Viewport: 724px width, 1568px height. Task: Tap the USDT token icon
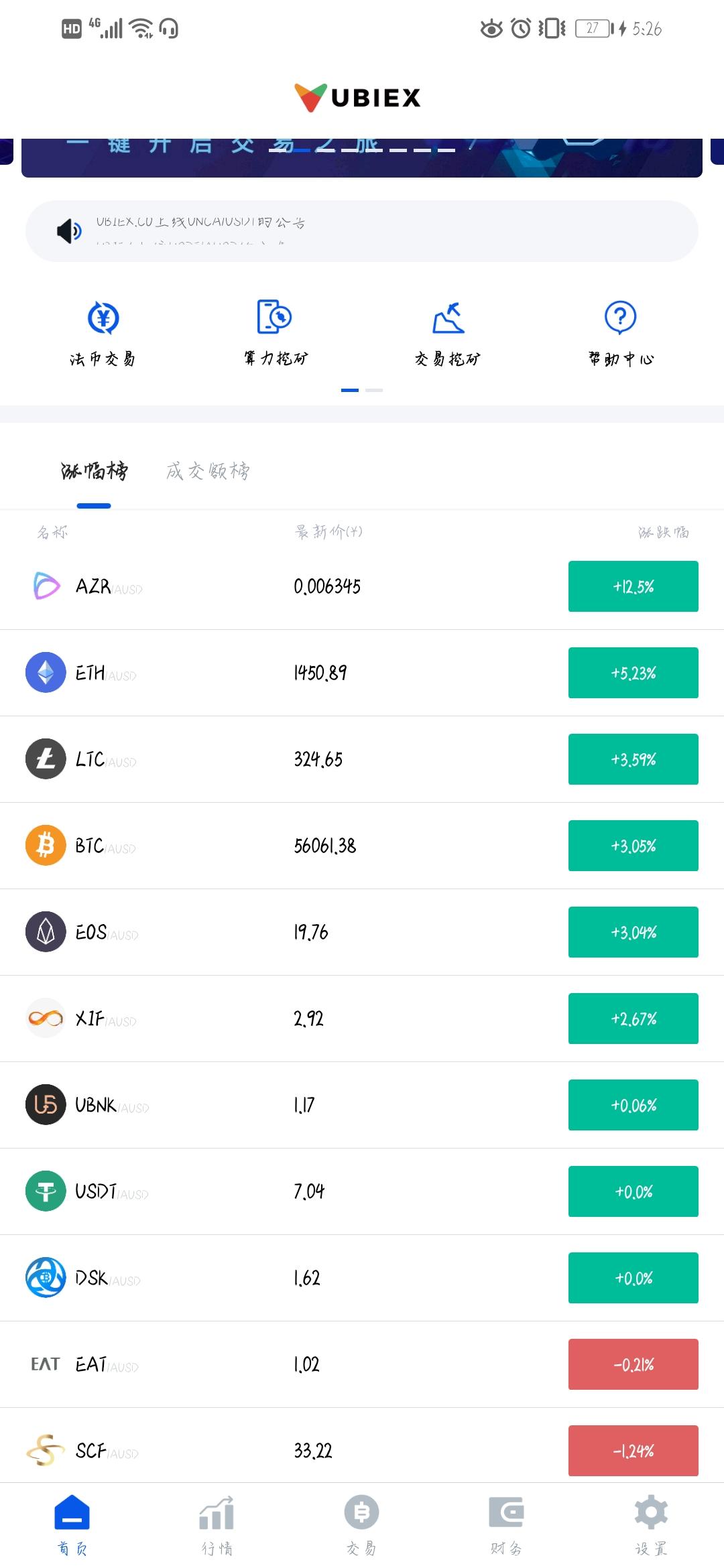[x=44, y=1191]
